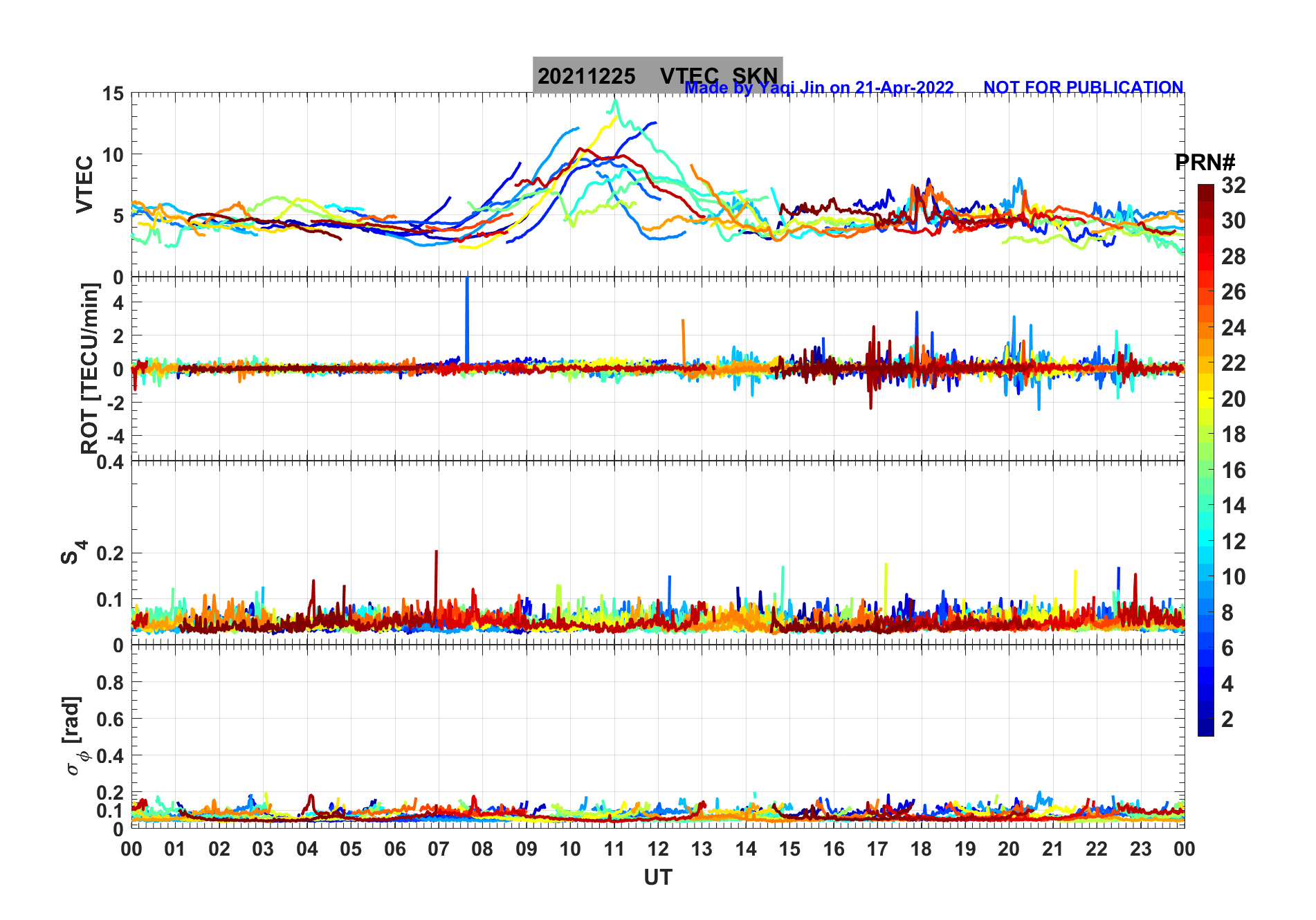Click colorbar tick label "8"

(x=1227, y=613)
